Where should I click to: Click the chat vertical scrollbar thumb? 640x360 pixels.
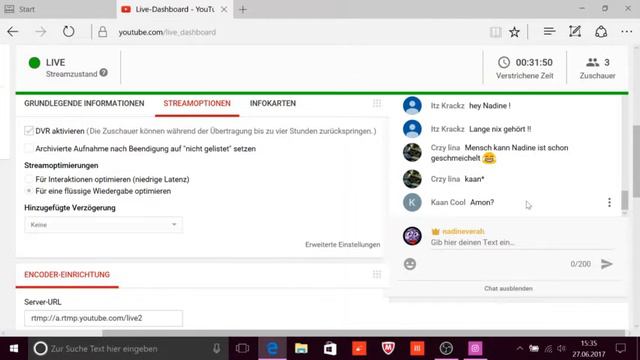coord(624,200)
